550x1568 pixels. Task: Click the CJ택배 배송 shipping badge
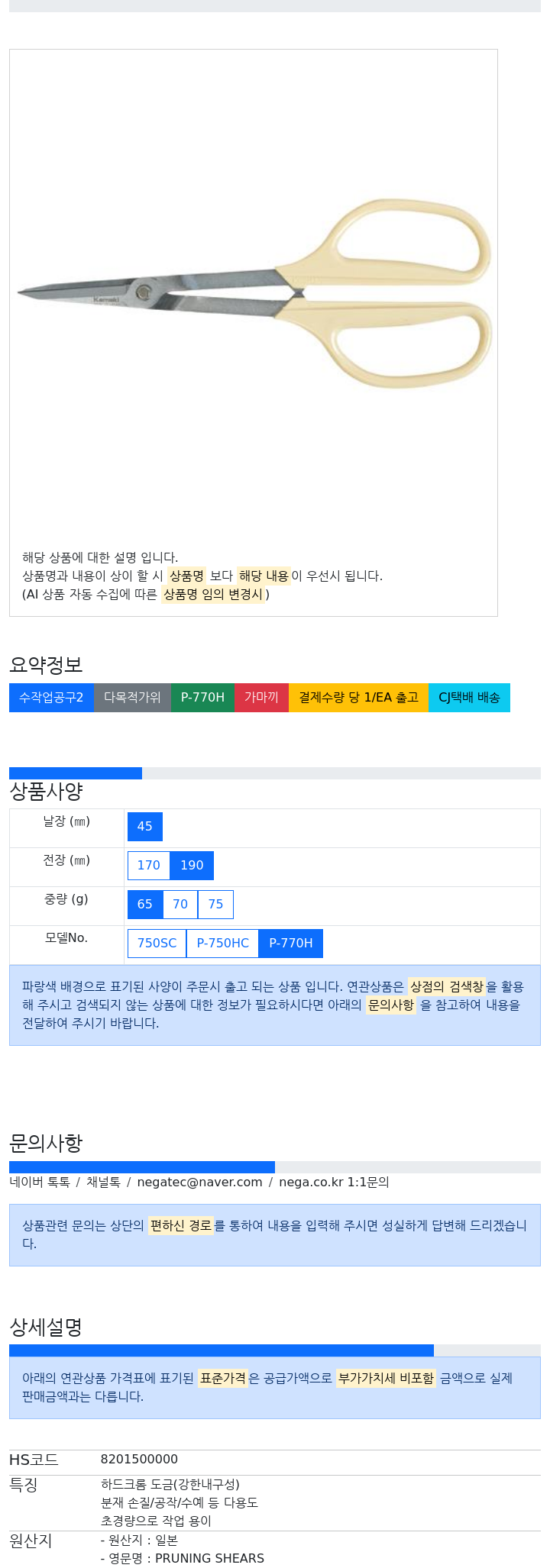(x=469, y=698)
